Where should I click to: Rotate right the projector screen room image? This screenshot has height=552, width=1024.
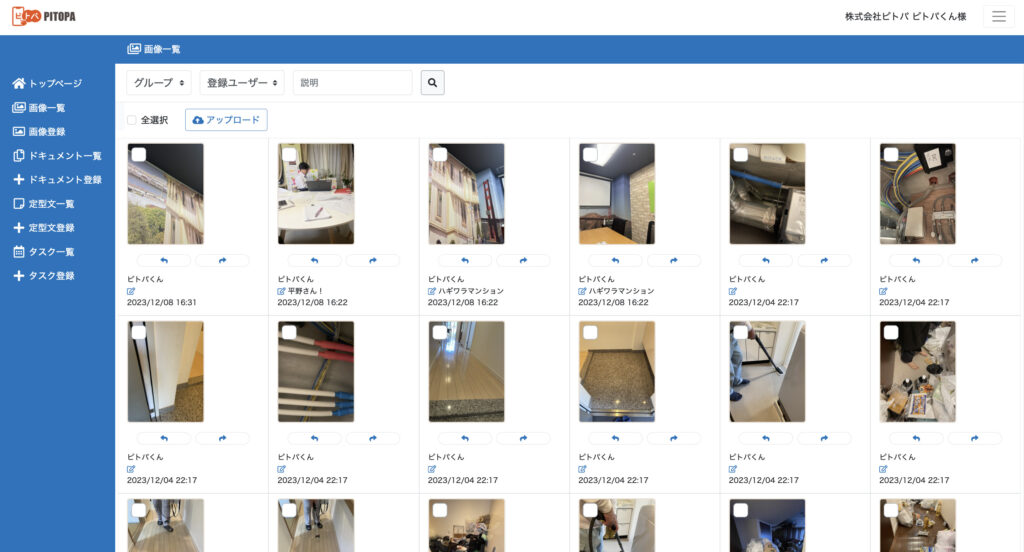pos(673,261)
